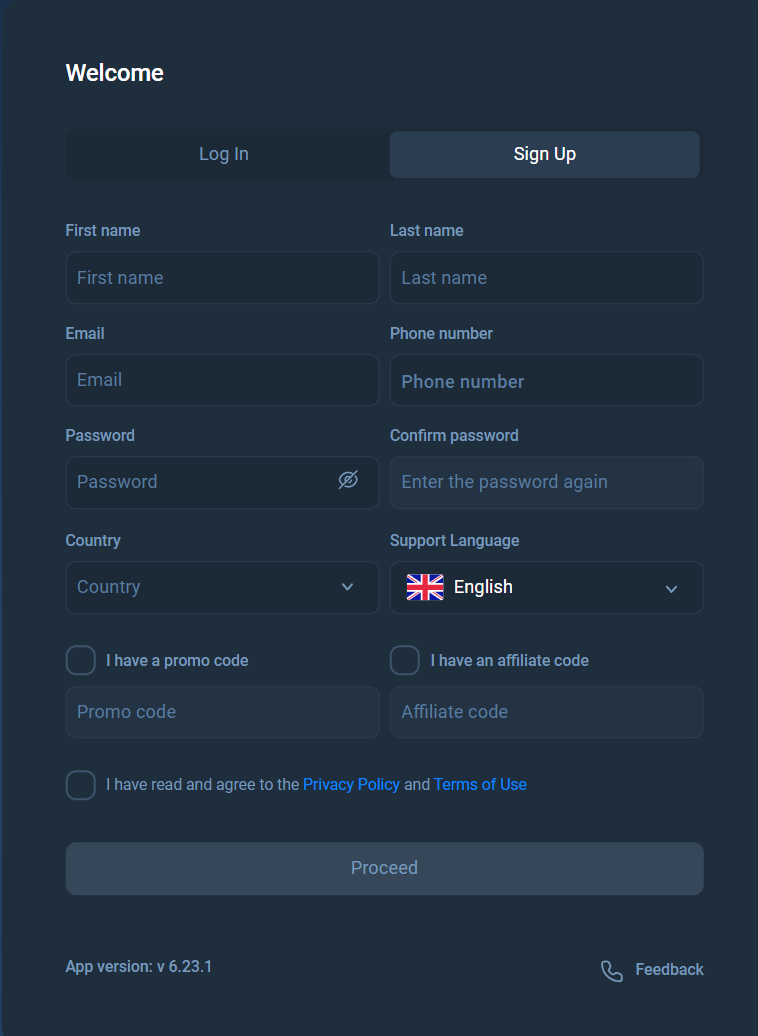The width and height of the screenshot is (758, 1036).
Task: Open the Terms of Use link
Action: 480,785
